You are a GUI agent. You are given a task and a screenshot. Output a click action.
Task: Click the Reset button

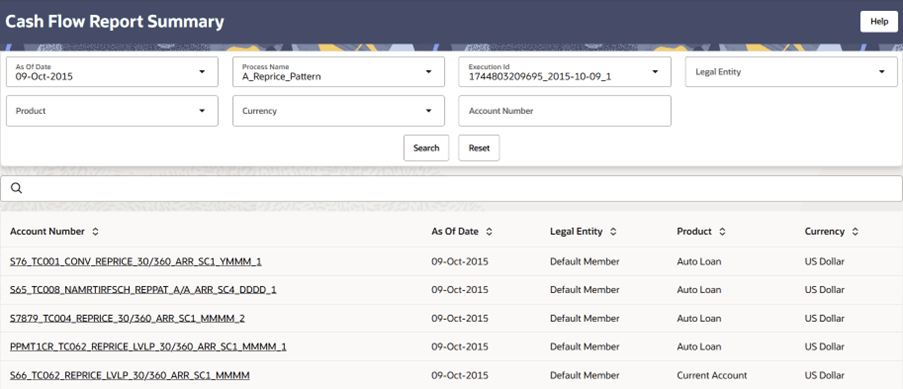pos(479,148)
